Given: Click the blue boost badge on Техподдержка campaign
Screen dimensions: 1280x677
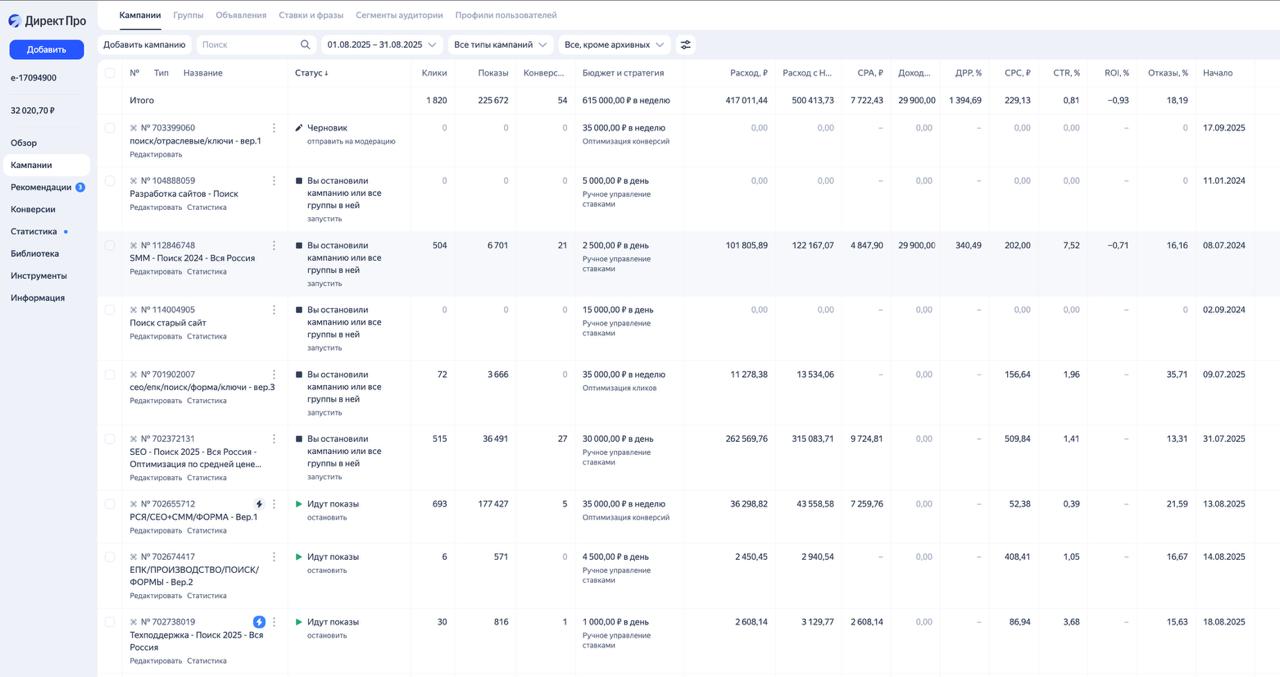Looking at the screenshot, I should point(259,621).
